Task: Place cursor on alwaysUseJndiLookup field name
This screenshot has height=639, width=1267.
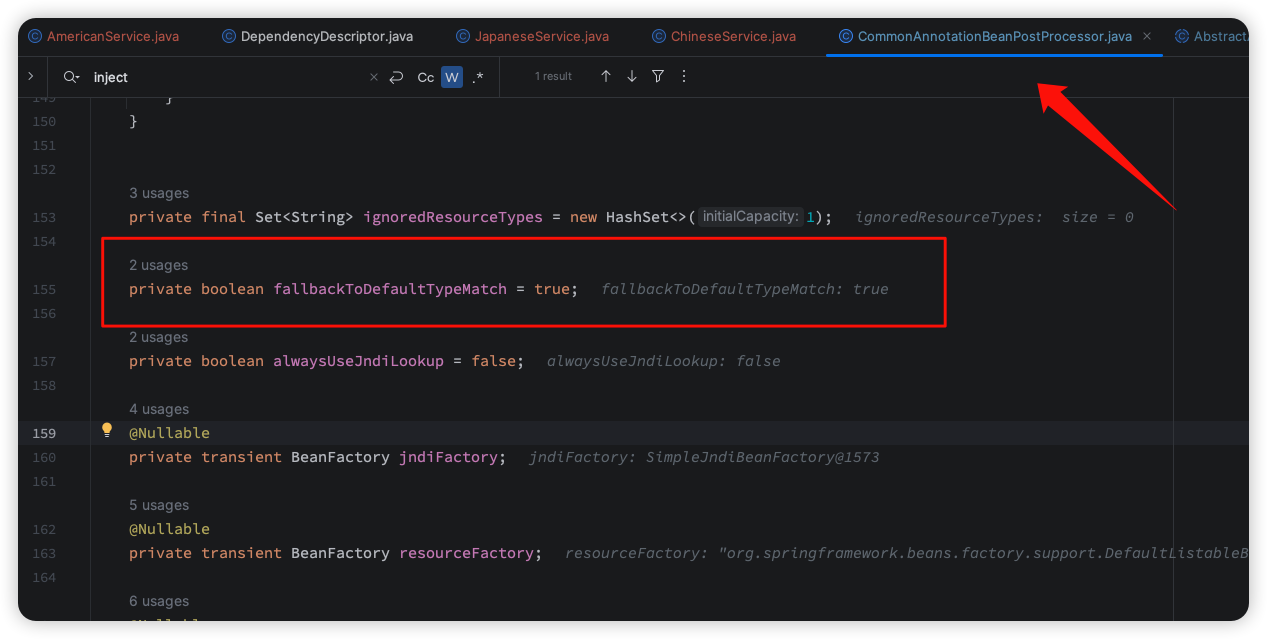Action: tap(358, 361)
